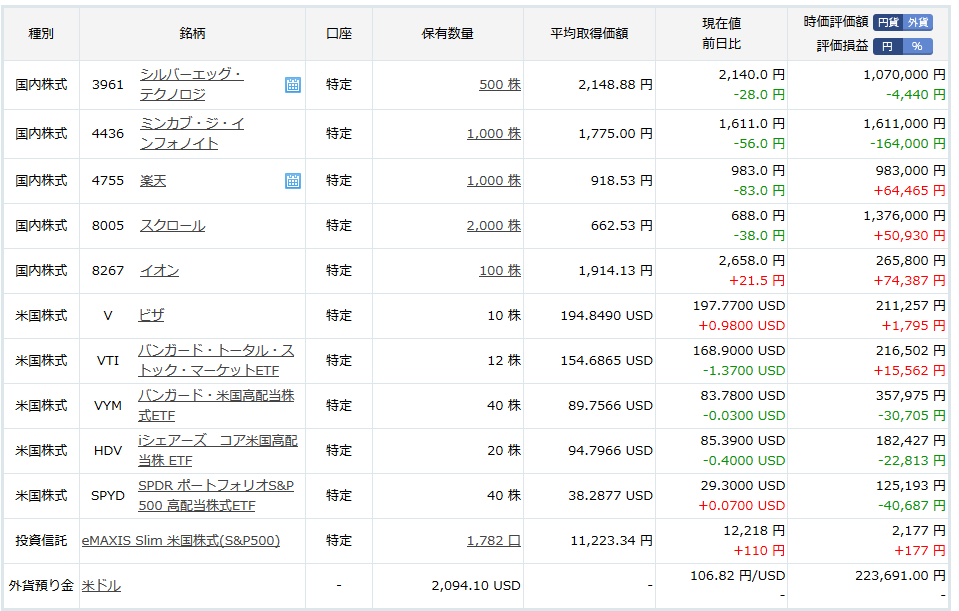Select stock code 8005

pyautogui.click(x=108, y=226)
